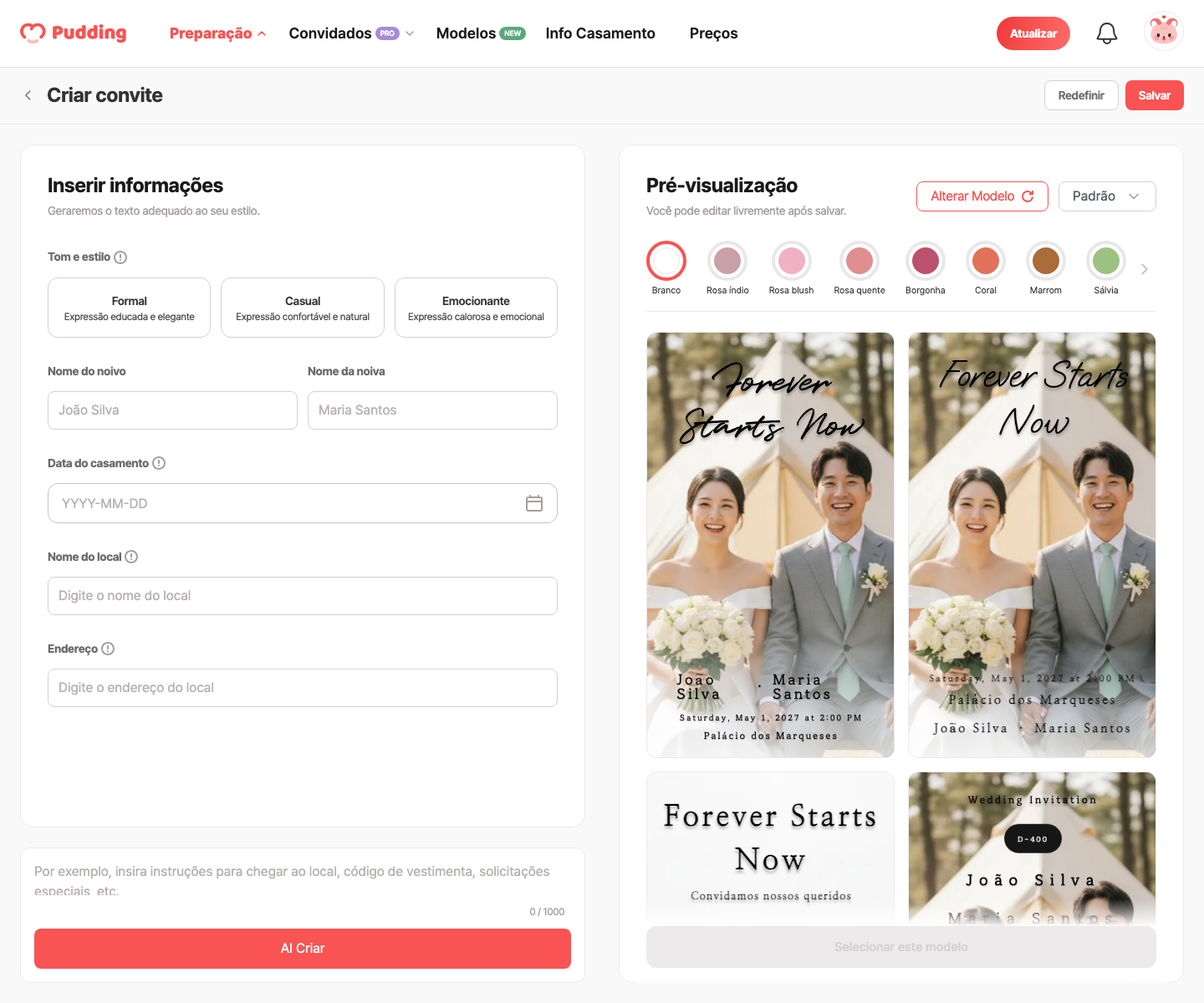Open the Padrão dropdown

[x=1107, y=196]
